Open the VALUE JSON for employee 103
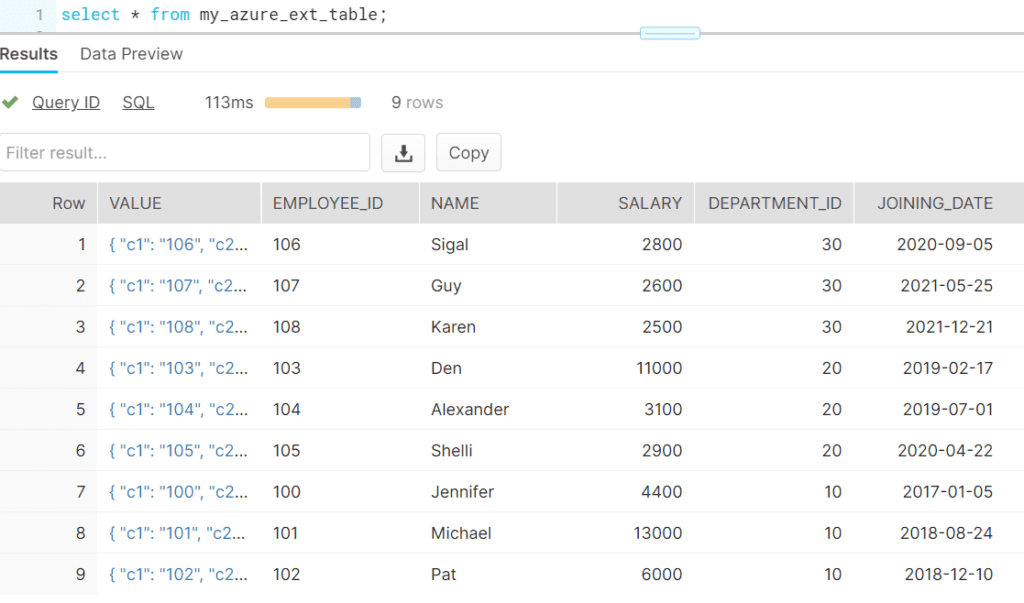 pyautogui.click(x=178, y=368)
